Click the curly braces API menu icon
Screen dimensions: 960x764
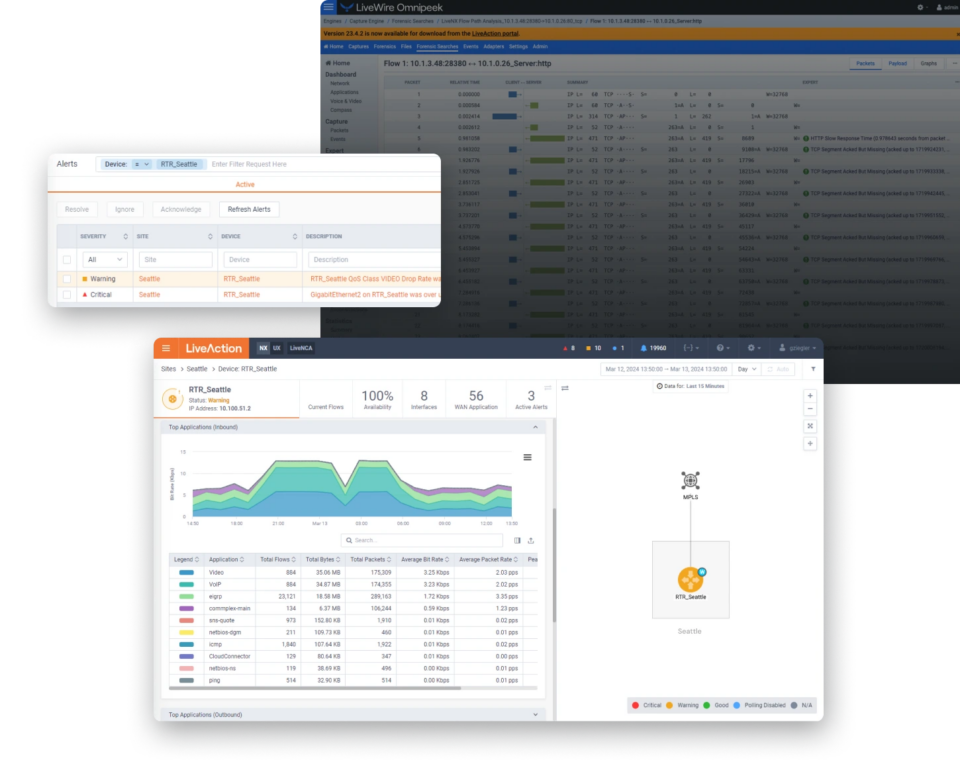coord(691,348)
